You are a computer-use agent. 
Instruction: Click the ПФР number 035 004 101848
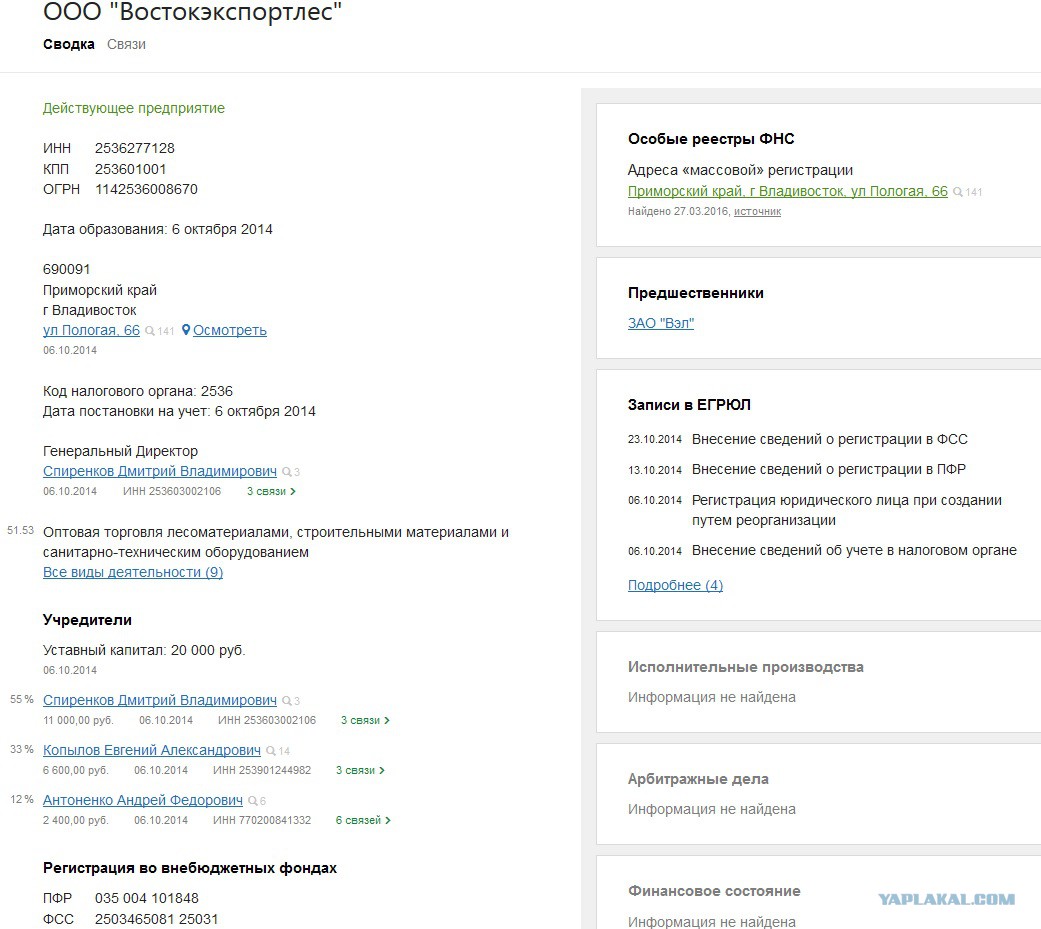(147, 898)
